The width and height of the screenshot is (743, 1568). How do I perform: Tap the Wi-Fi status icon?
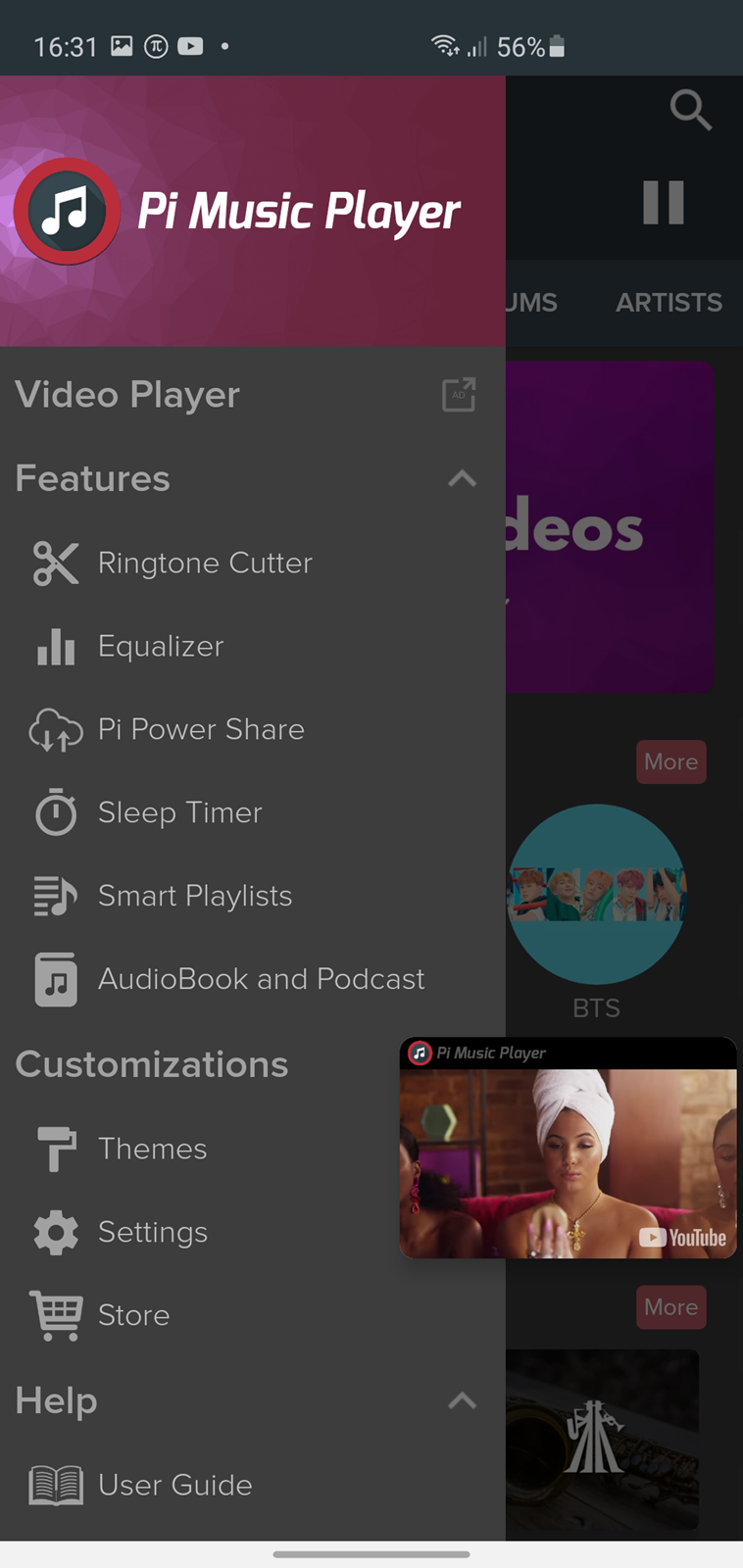tap(444, 46)
